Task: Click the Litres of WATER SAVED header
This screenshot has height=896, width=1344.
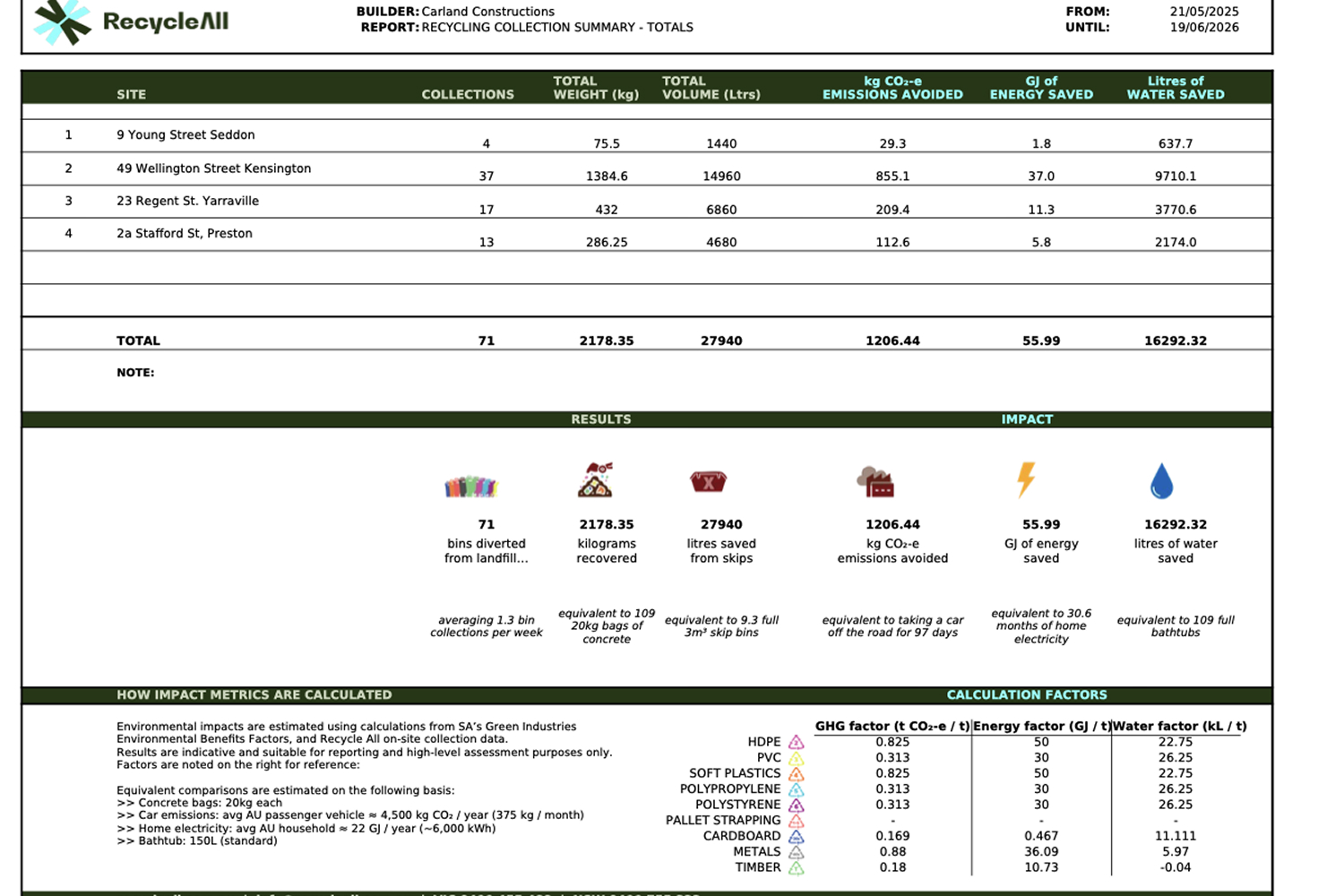Action: coord(1176,88)
